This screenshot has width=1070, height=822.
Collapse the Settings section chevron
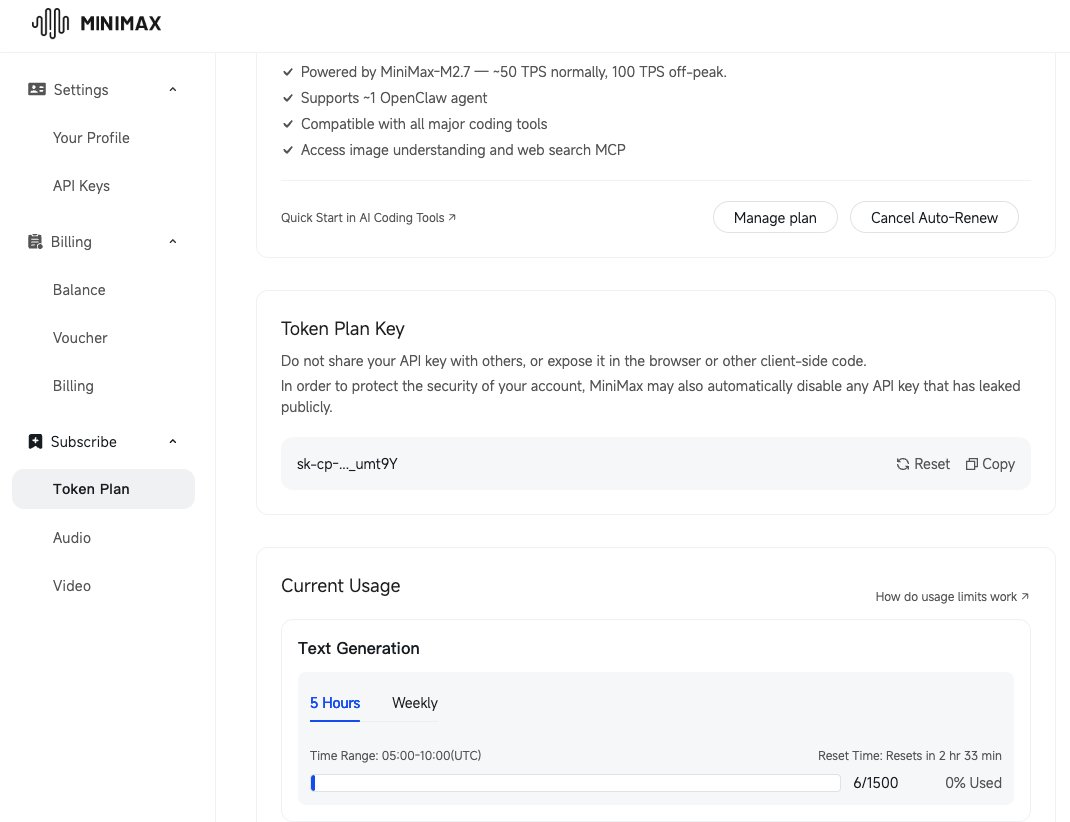pyautogui.click(x=173, y=89)
